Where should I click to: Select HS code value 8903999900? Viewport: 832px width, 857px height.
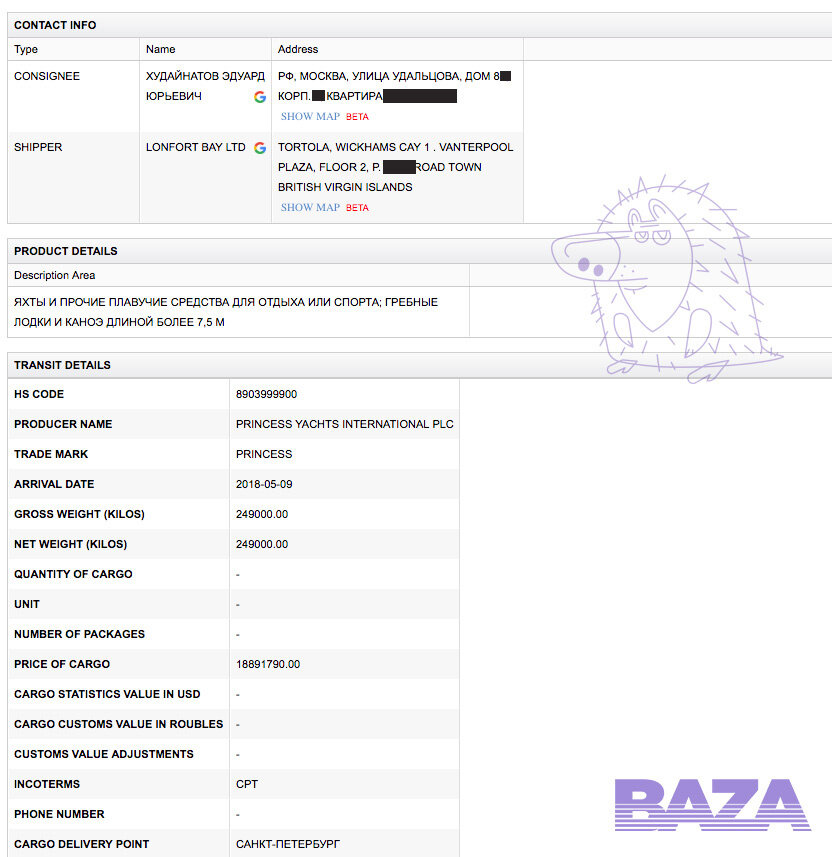click(x=267, y=394)
